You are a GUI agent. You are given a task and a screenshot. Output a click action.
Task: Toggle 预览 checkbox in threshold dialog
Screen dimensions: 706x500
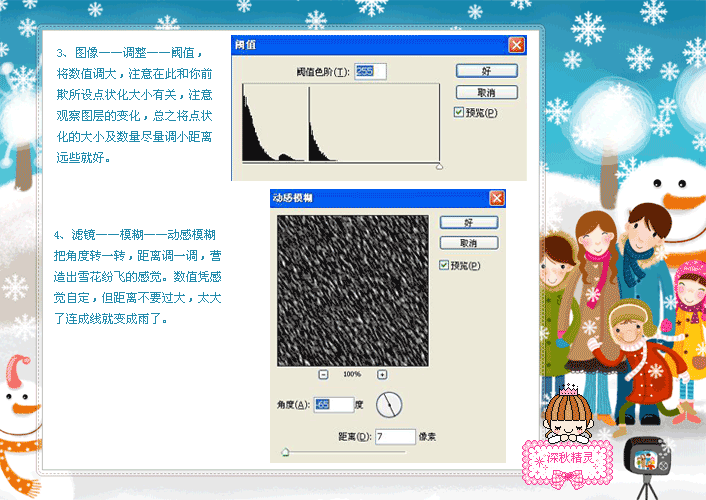pos(459,112)
